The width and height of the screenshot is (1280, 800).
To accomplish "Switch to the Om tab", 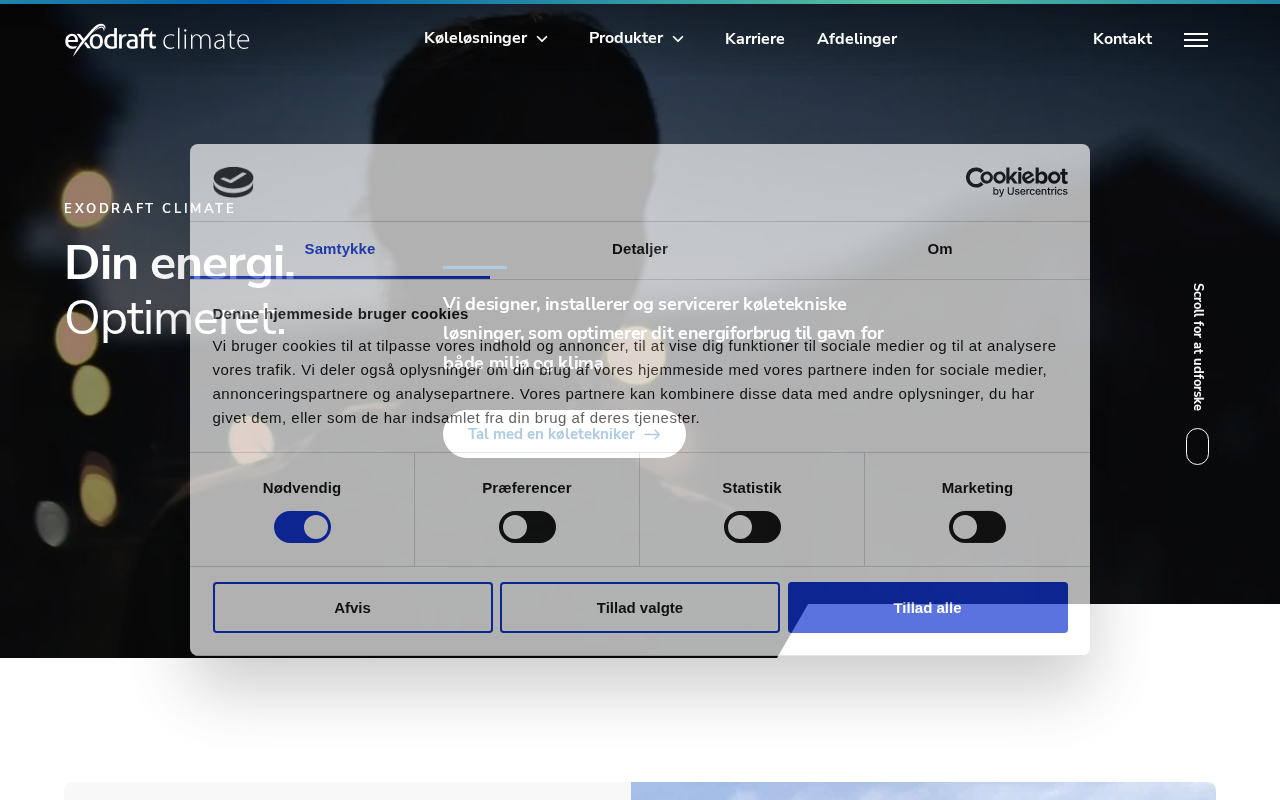I will coord(940,249).
